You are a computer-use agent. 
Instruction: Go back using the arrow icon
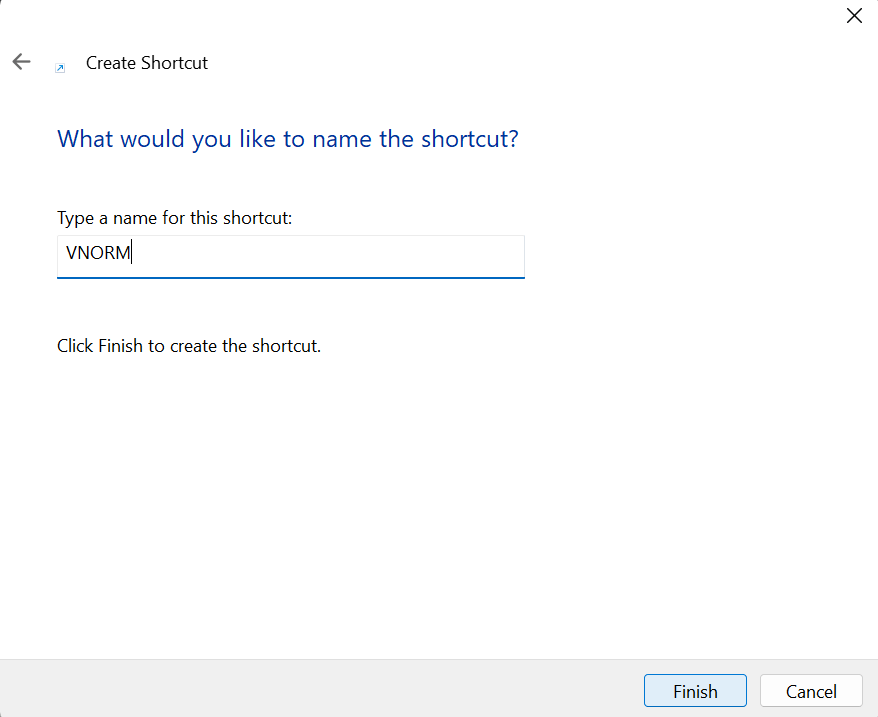21,62
